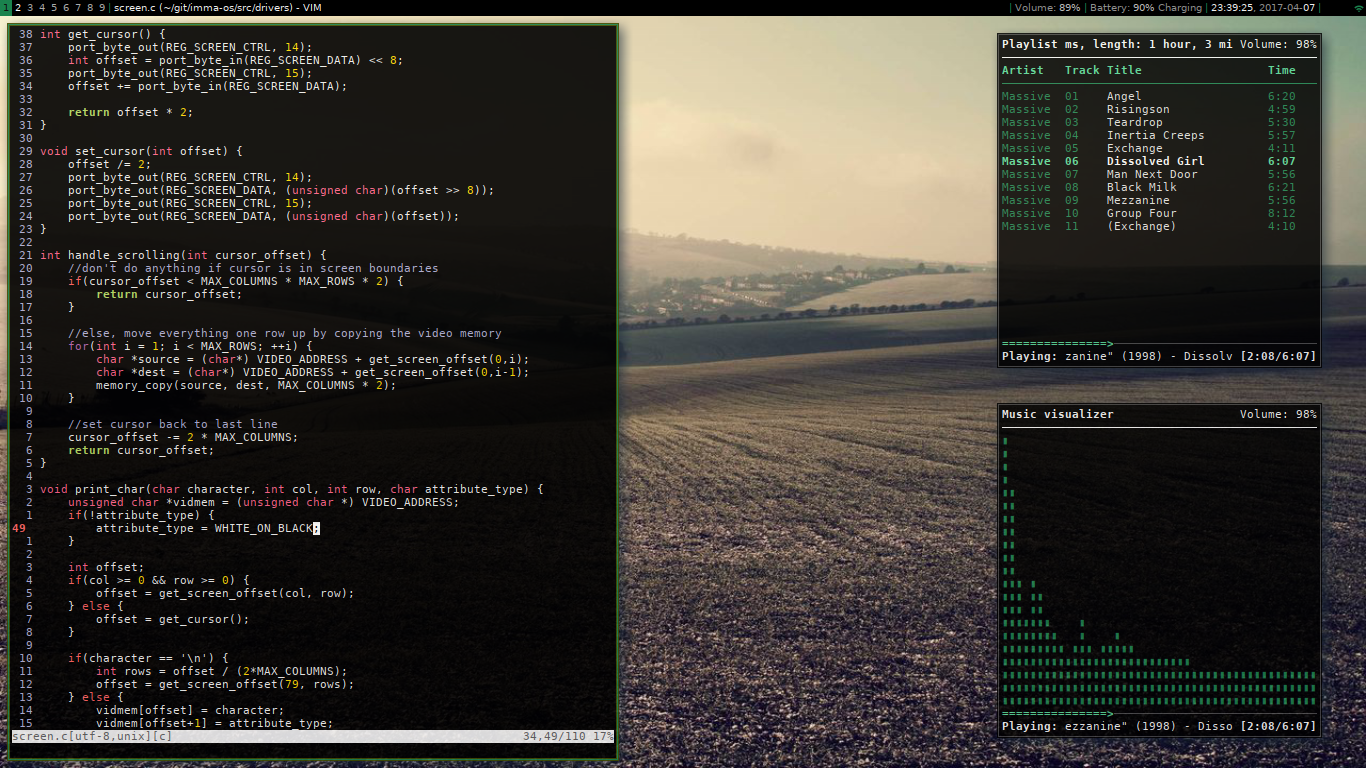Screen dimensions: 1366x768
Task: Click 8:12 duration of Group Four
Action: [x=1281, y=213]
